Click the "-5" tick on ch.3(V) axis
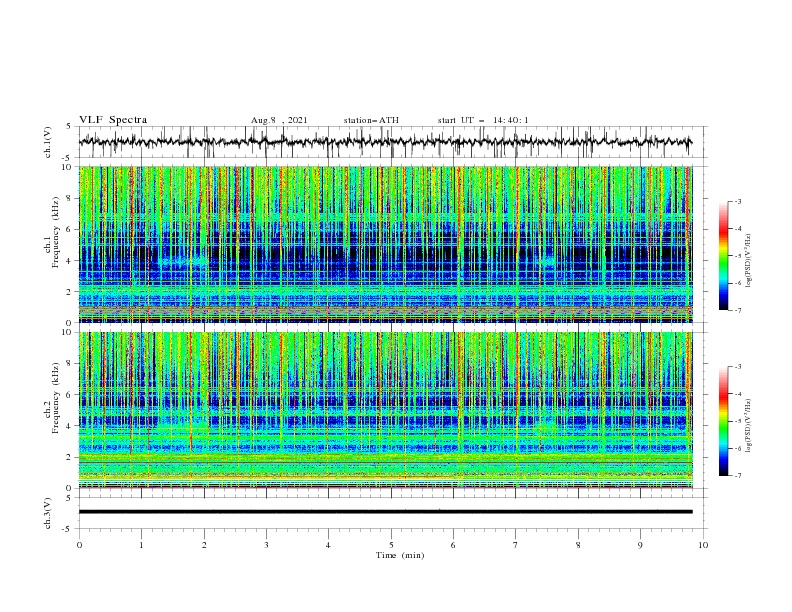This screenshot has height=612, width=792. pyautogui.click(x=68, y=529)
